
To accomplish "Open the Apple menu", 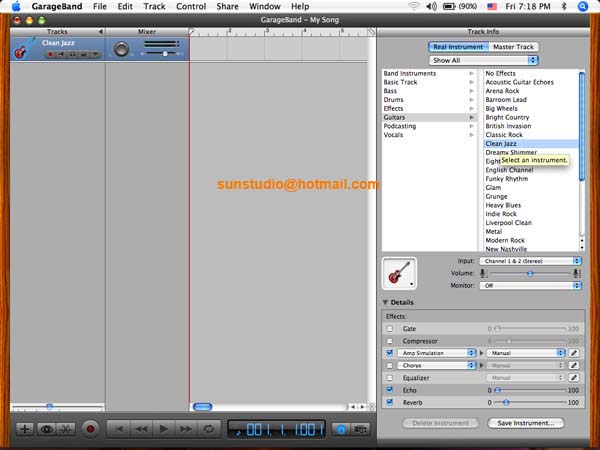I will [16, 7].
